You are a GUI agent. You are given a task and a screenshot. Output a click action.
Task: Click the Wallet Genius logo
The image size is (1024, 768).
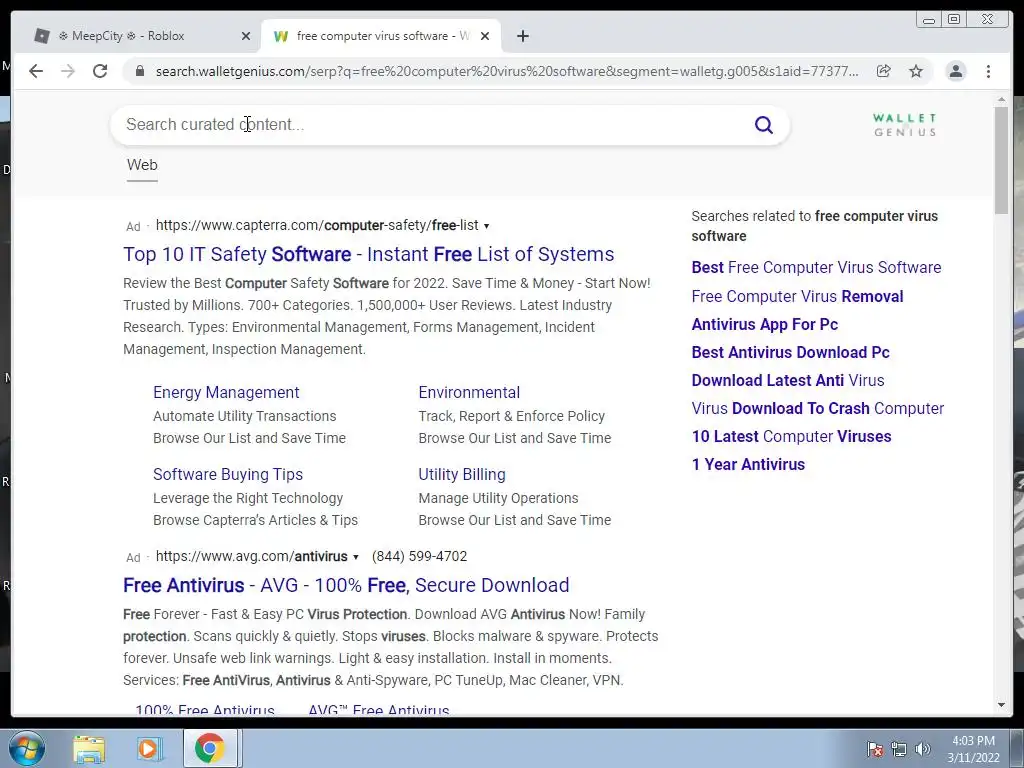point(904,125)
